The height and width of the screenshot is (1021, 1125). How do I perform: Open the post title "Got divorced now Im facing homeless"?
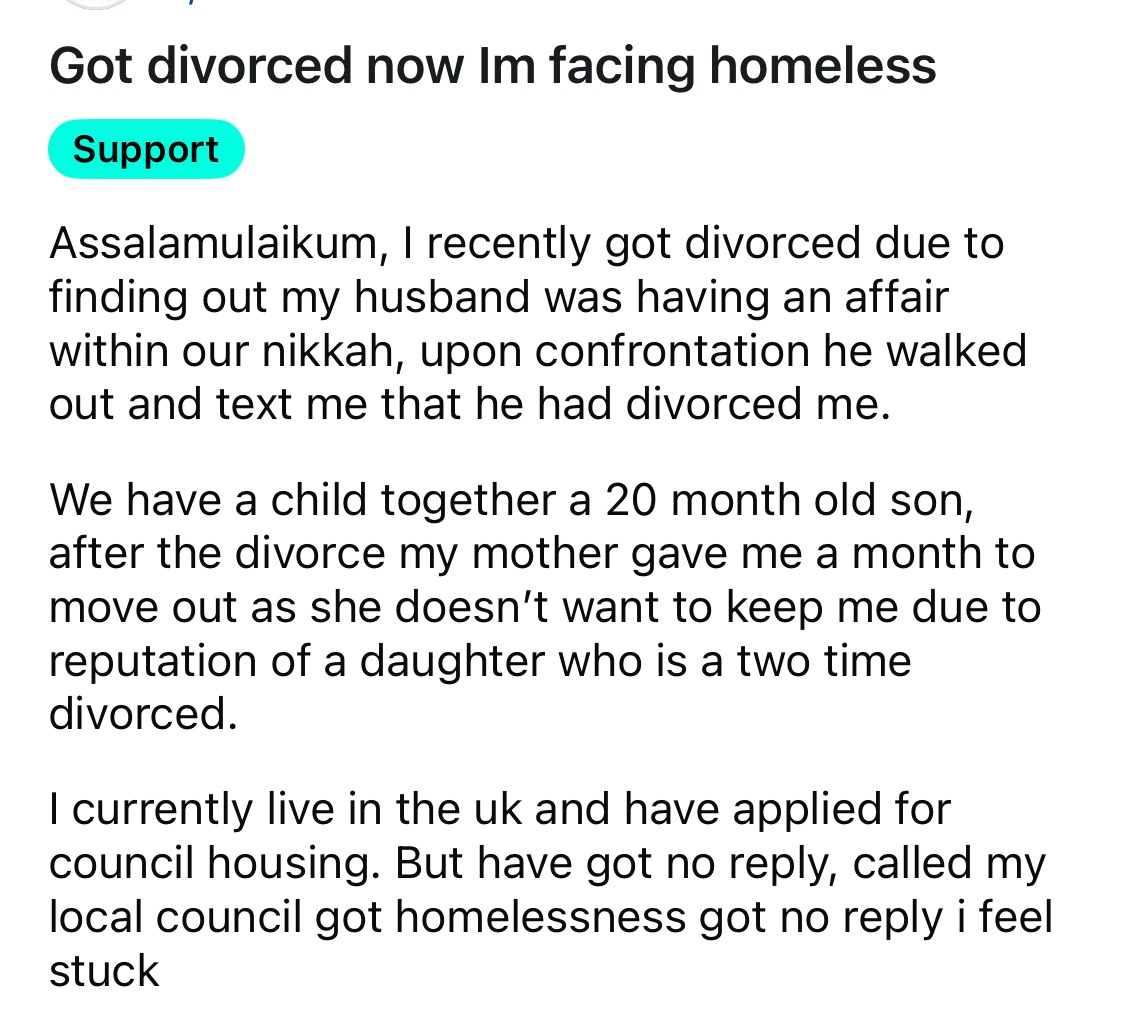coord(492,66)
